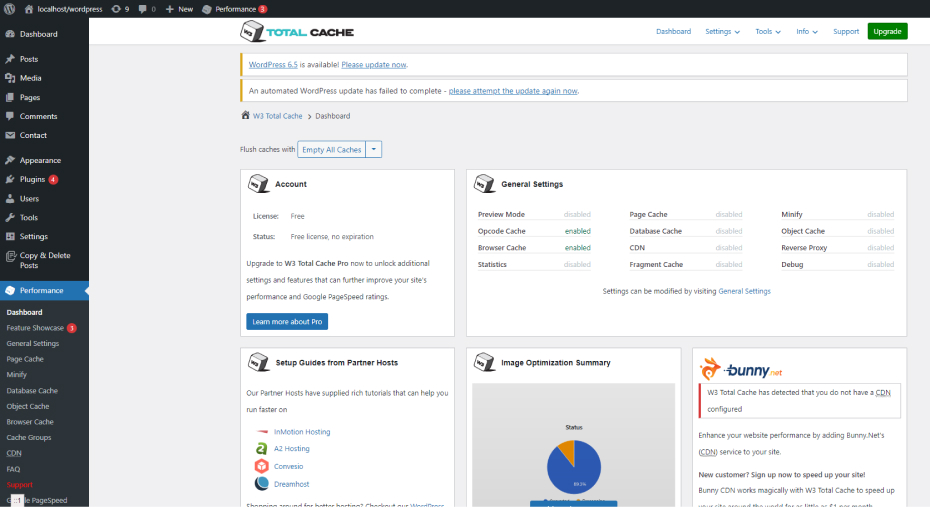Viewport: 930px width, 507px height.
Task: Click the A2 Hosting link
Action: pyautogui.click(x=292, y=448)
